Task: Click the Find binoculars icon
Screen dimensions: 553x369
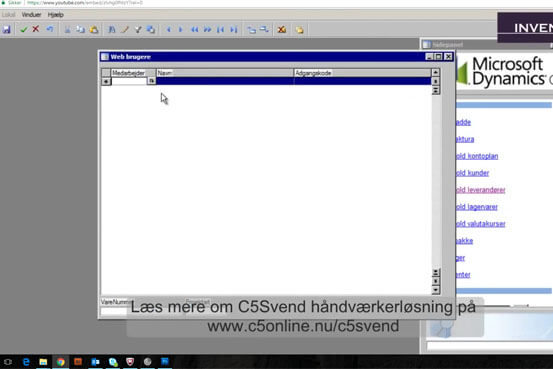Action: (111, 30)
